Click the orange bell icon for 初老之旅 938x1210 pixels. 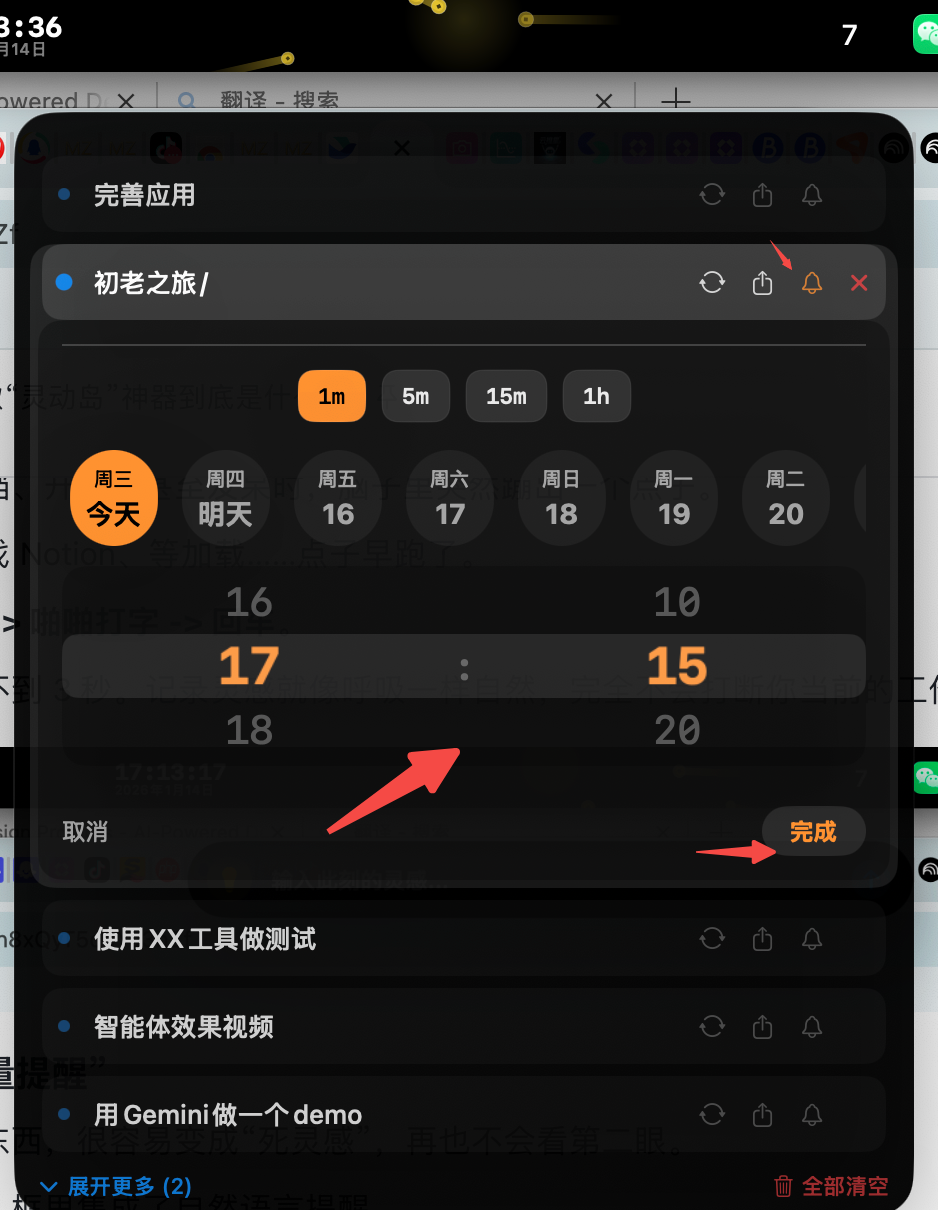[x=812, y=283]
